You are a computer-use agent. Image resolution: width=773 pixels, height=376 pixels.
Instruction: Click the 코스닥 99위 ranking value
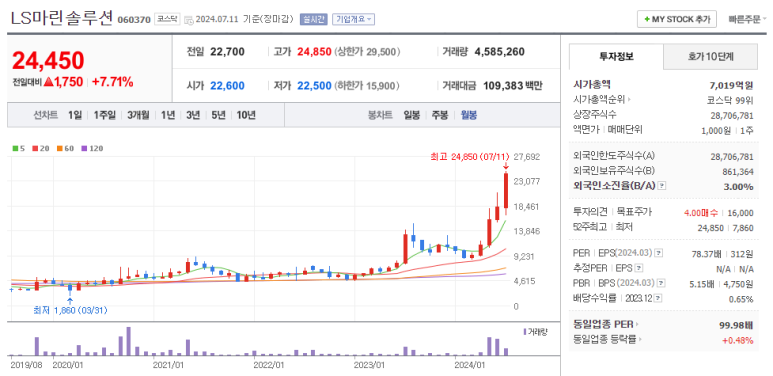point(730,100)
